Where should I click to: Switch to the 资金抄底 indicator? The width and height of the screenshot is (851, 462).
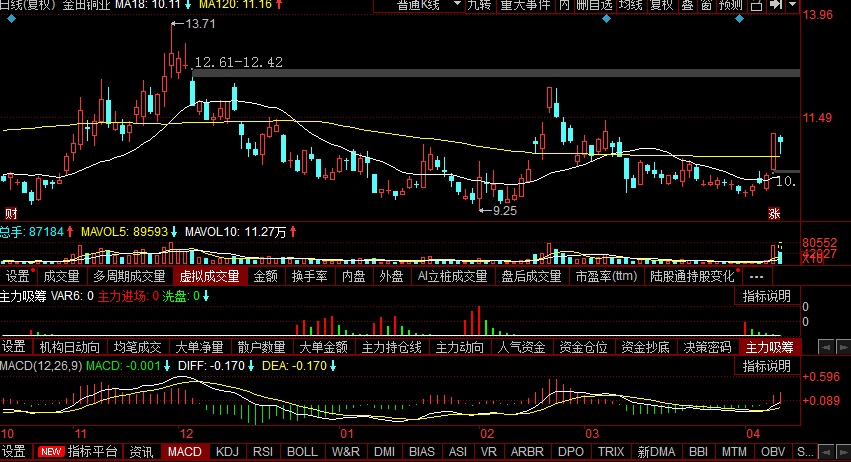(645, 347)
